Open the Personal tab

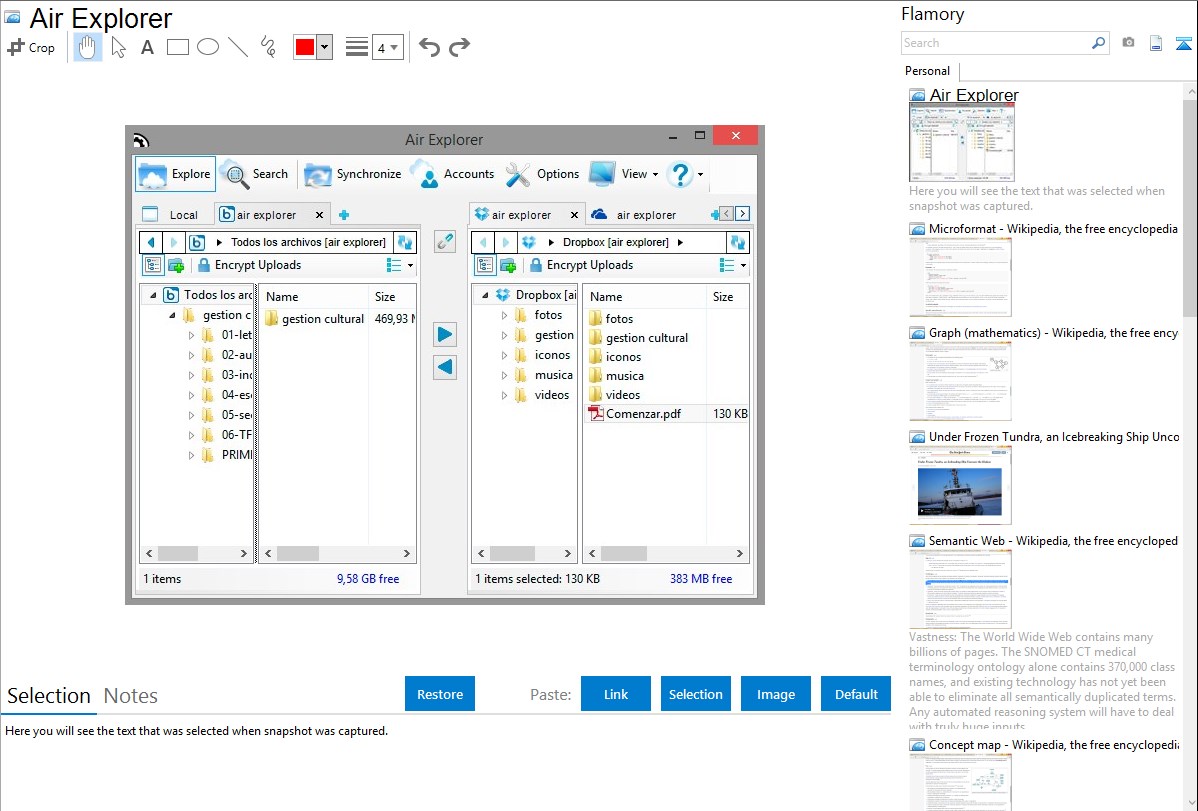point(928,71)
